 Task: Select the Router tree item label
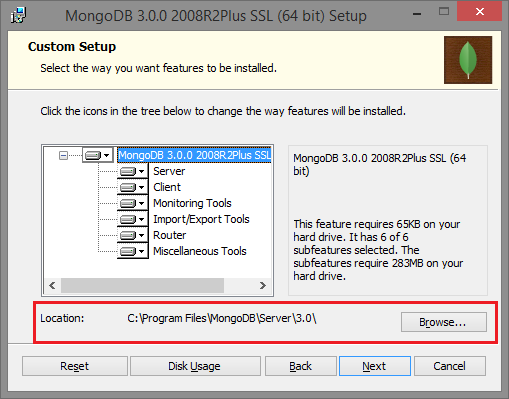(170, 235)
